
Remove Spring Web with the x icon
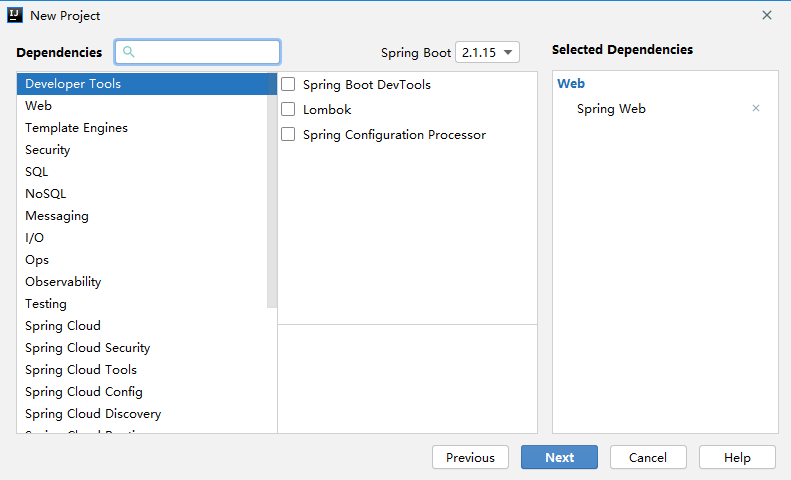pyautogui.click(x=756, y=108)
